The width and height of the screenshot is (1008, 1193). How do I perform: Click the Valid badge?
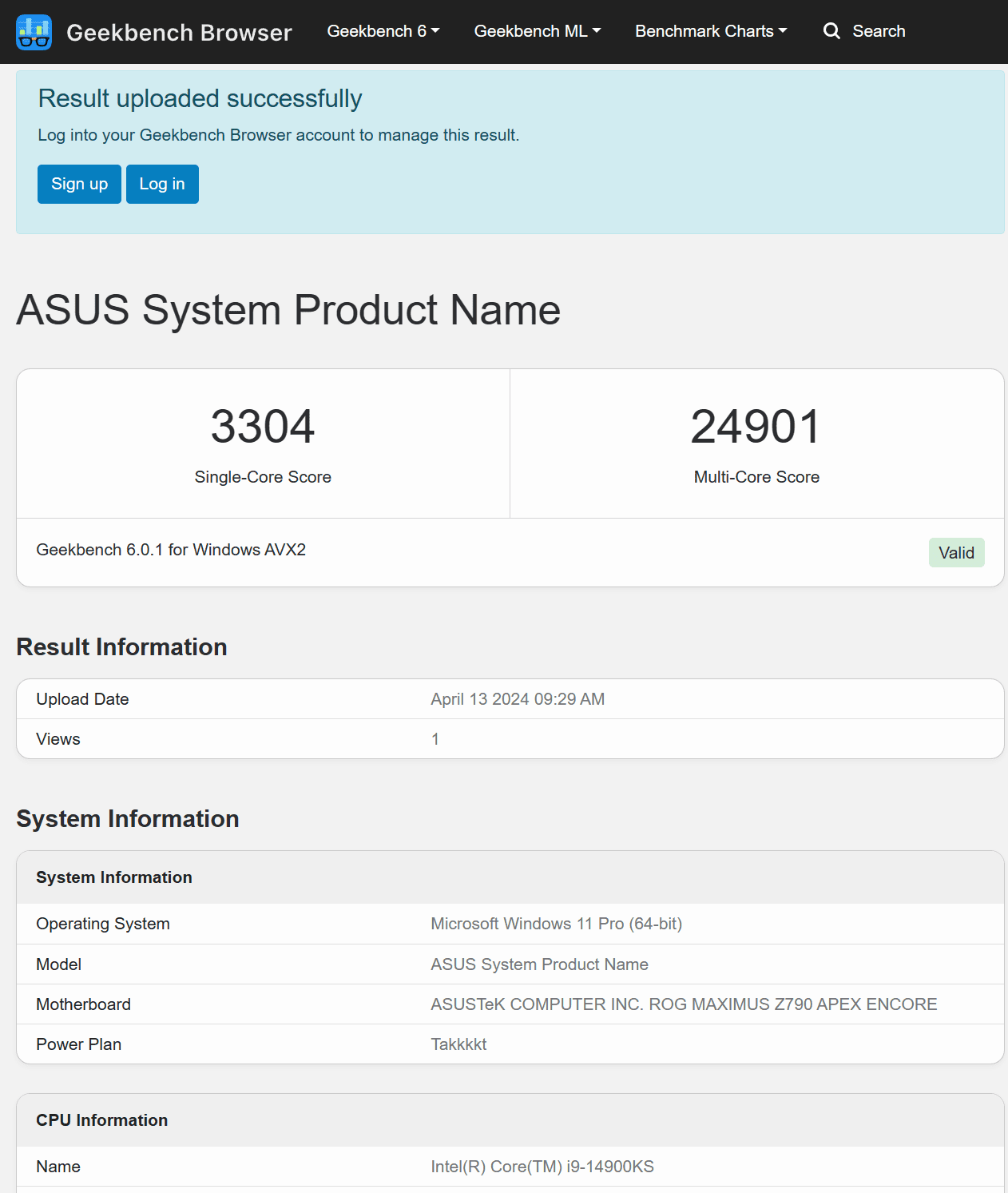coord(956,553)
